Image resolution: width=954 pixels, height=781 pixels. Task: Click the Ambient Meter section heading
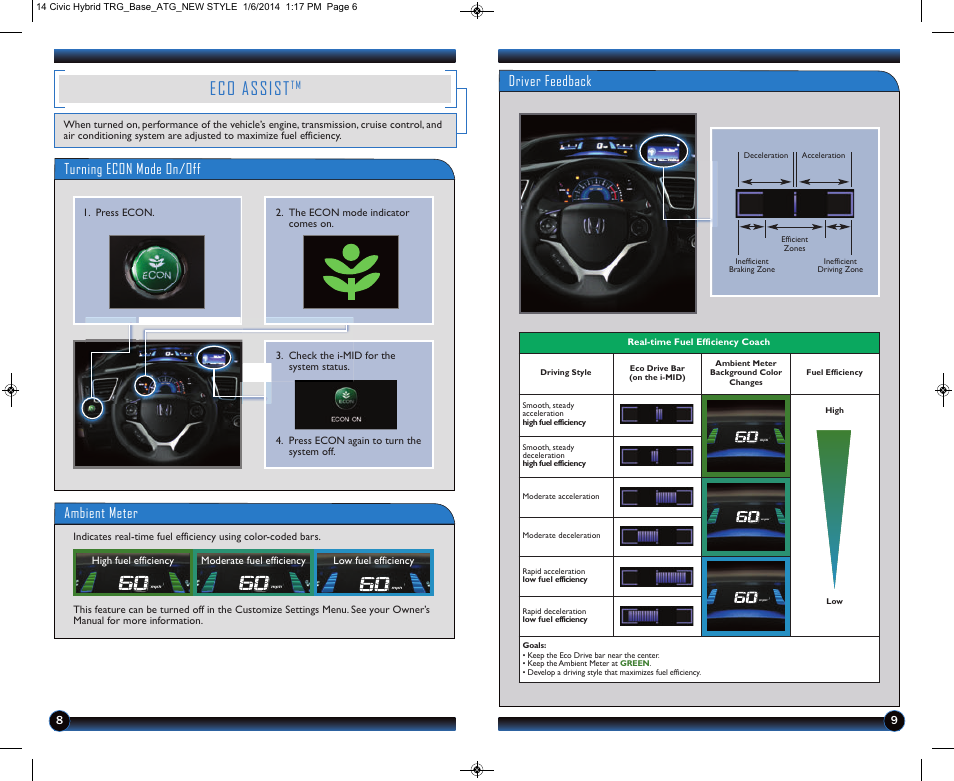pos(101,513)
